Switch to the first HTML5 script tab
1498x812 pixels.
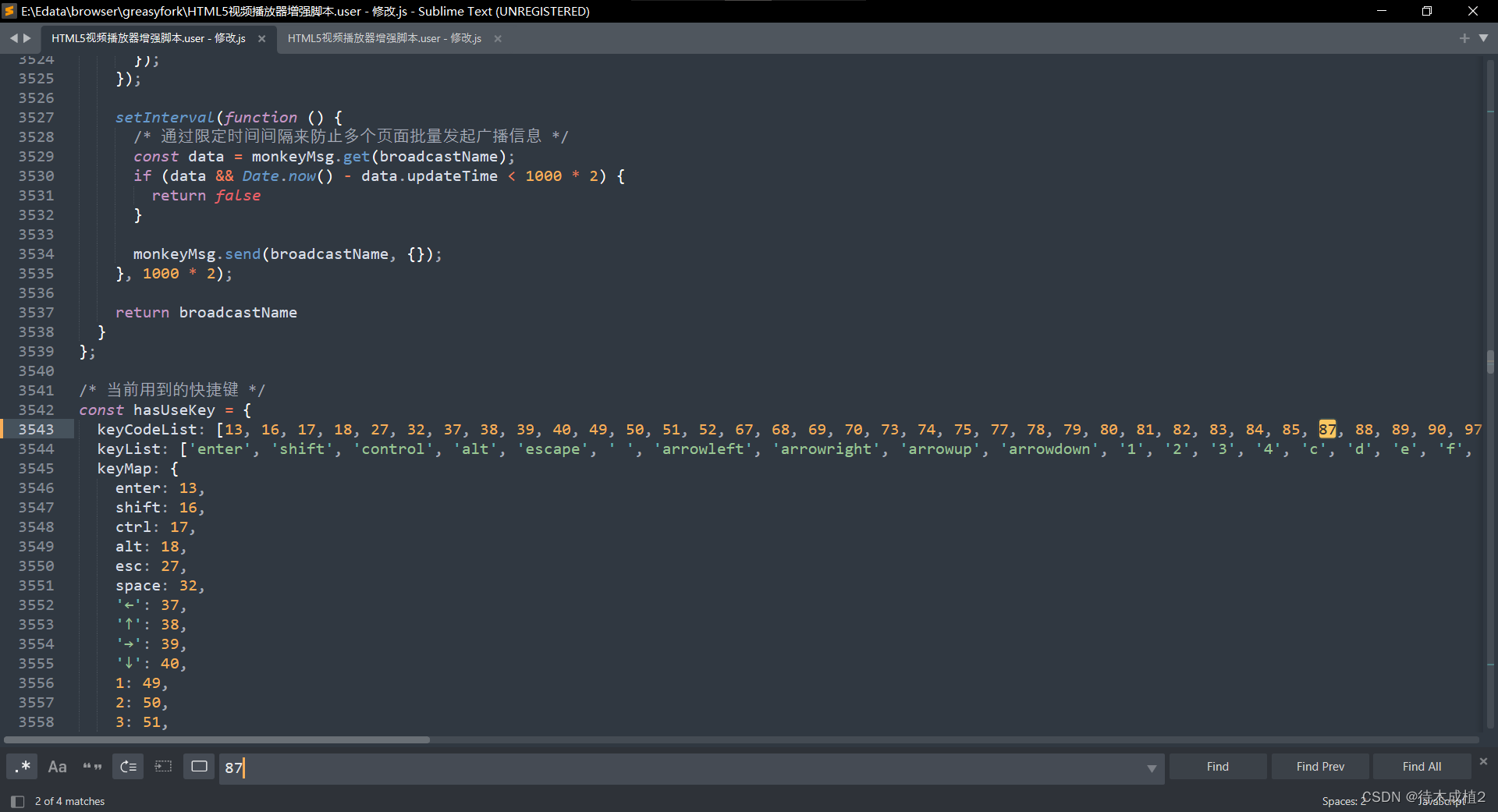(x=148, y=38)
